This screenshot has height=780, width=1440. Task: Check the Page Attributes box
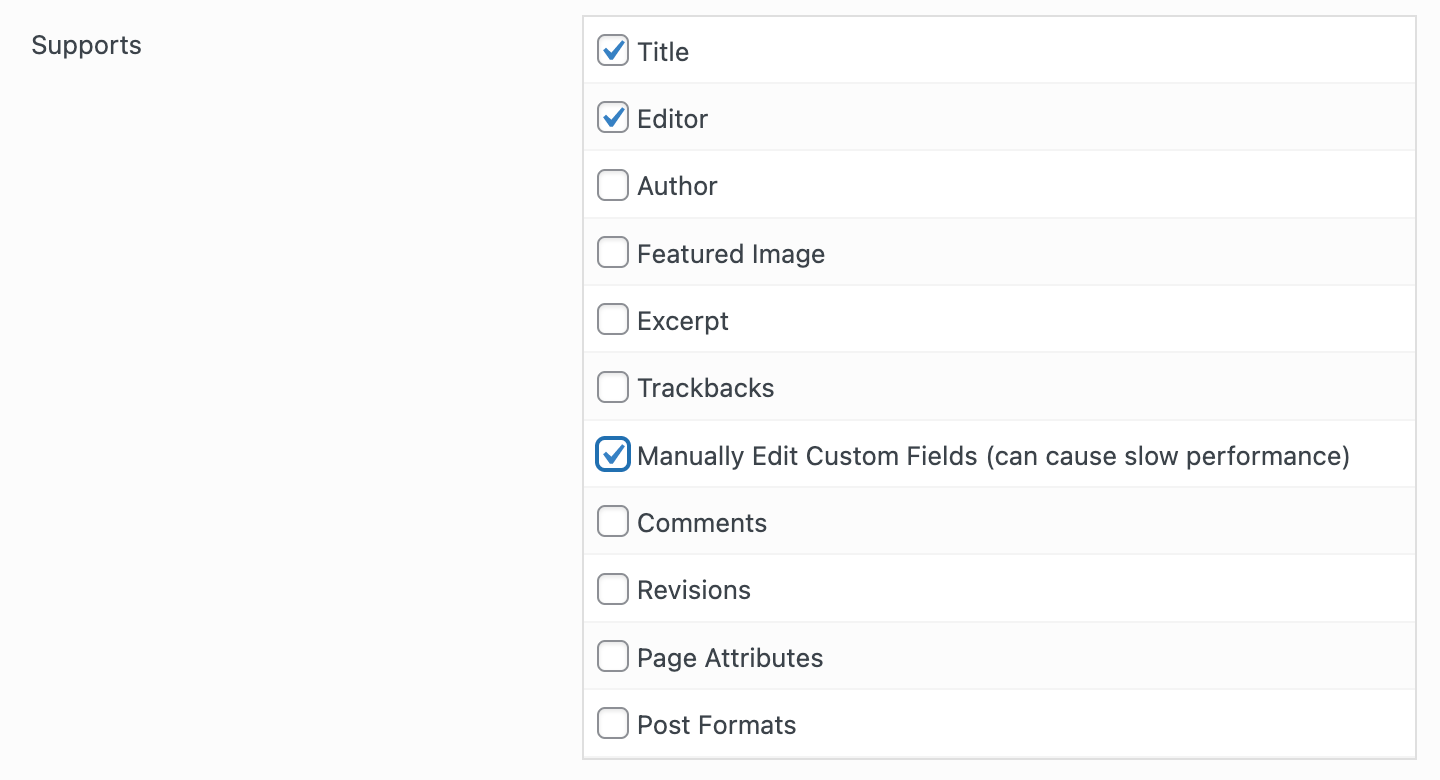click(613, 657)
